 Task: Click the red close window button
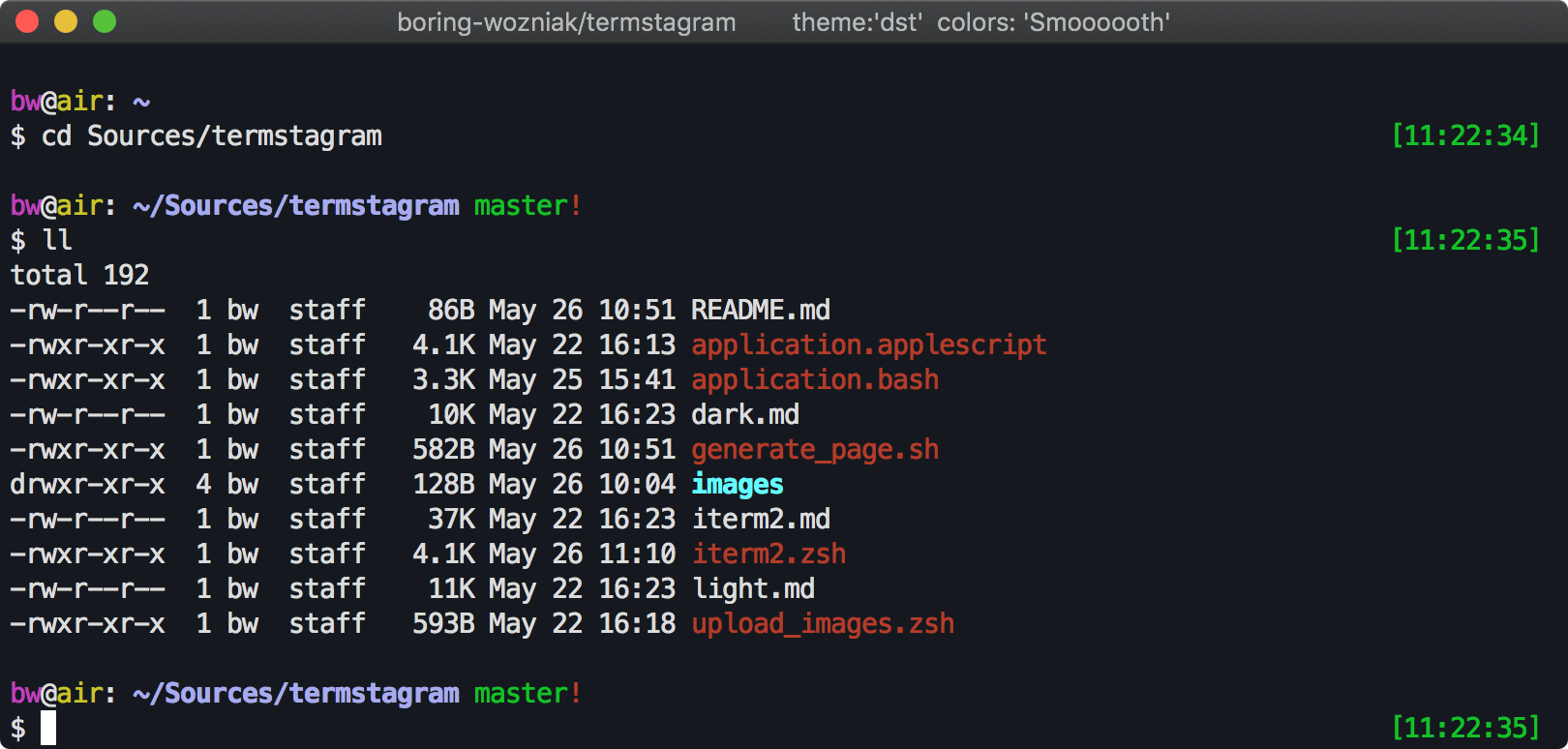click(27, 21)
